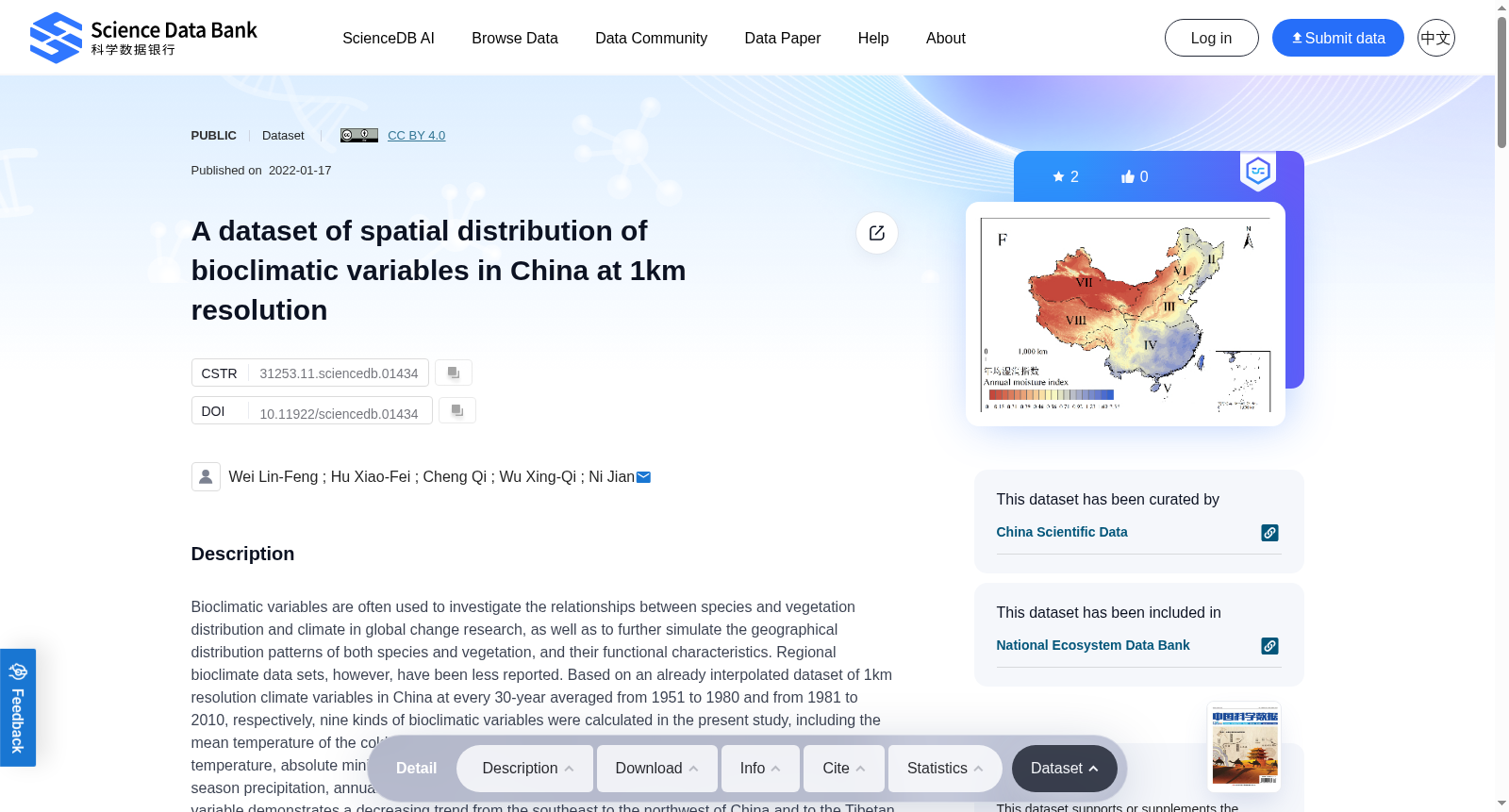
Task: Click the PUBLIC status label
Action: click(x=214, y=135)
